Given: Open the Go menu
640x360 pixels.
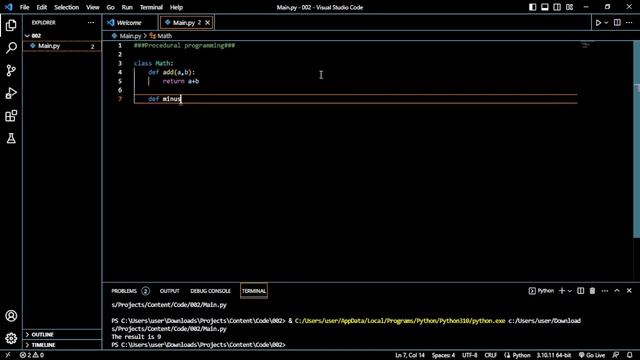Looking at the screenshot, I should pos(110,7).
